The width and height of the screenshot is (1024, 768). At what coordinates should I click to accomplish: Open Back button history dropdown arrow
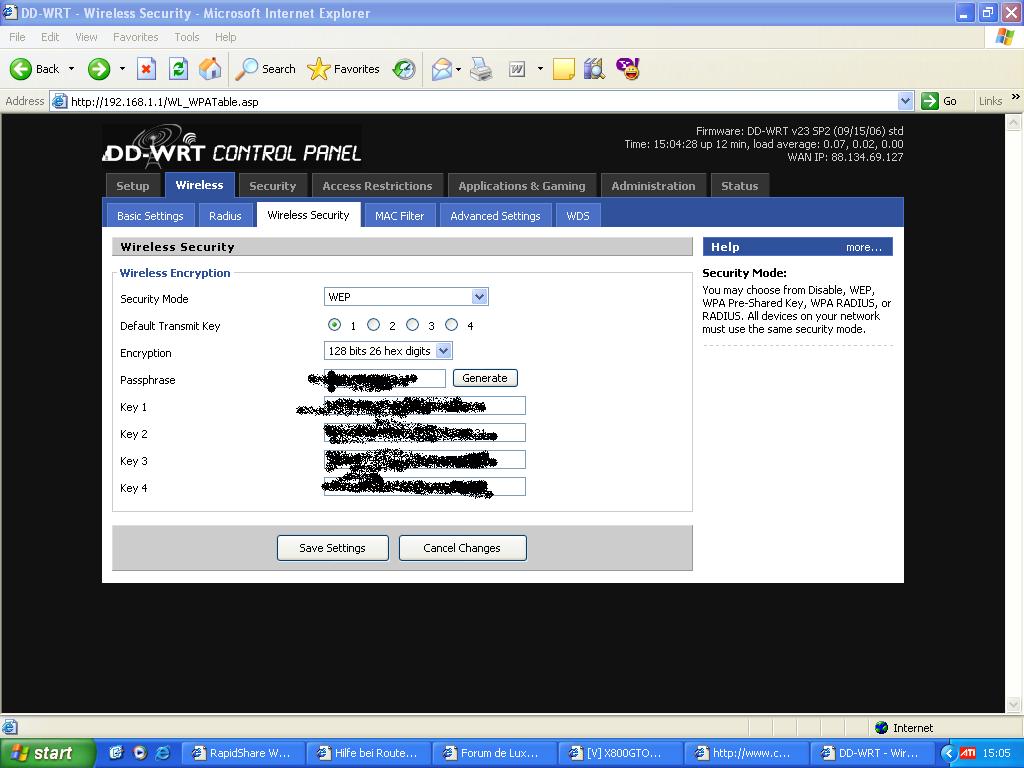coord(71,69)
